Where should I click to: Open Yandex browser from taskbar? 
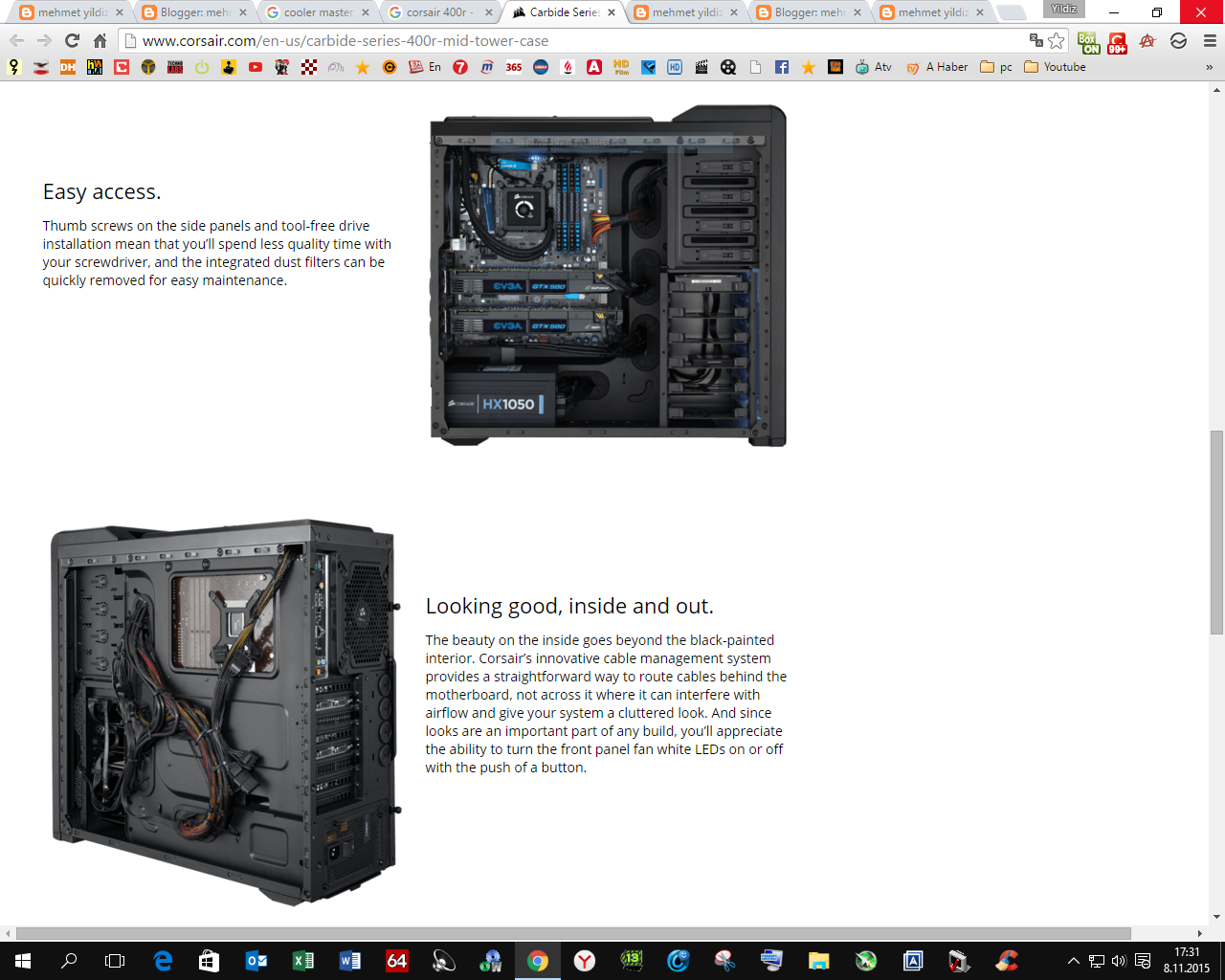(585, 961)
